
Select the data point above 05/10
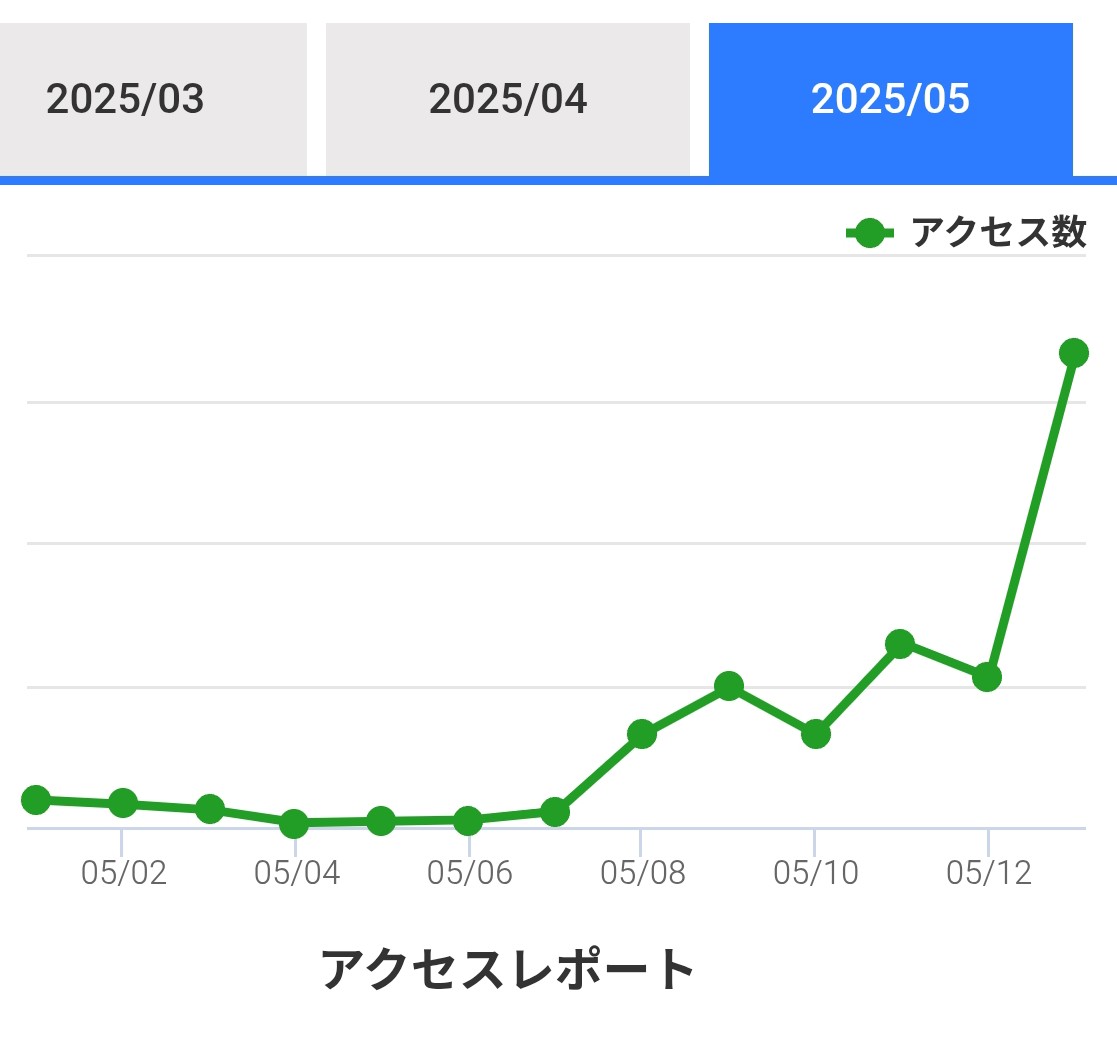(x=816, y=733)
